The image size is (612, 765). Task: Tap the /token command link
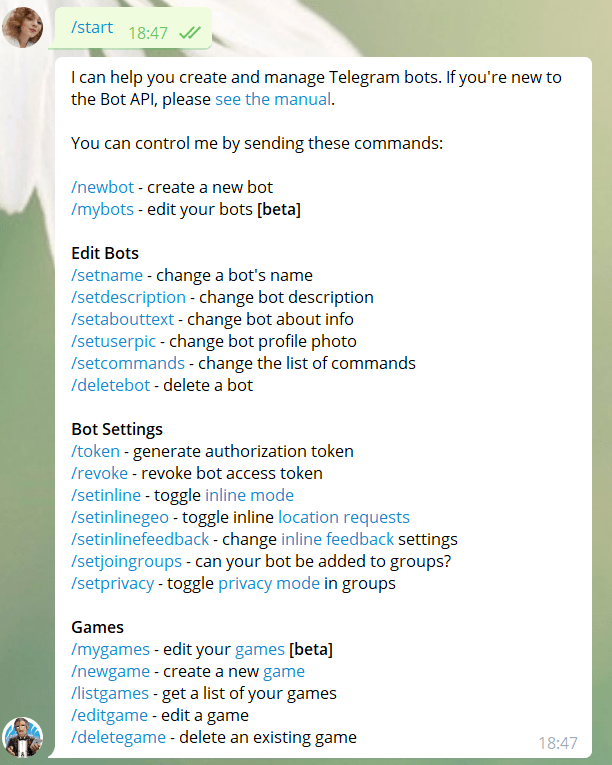95,451
